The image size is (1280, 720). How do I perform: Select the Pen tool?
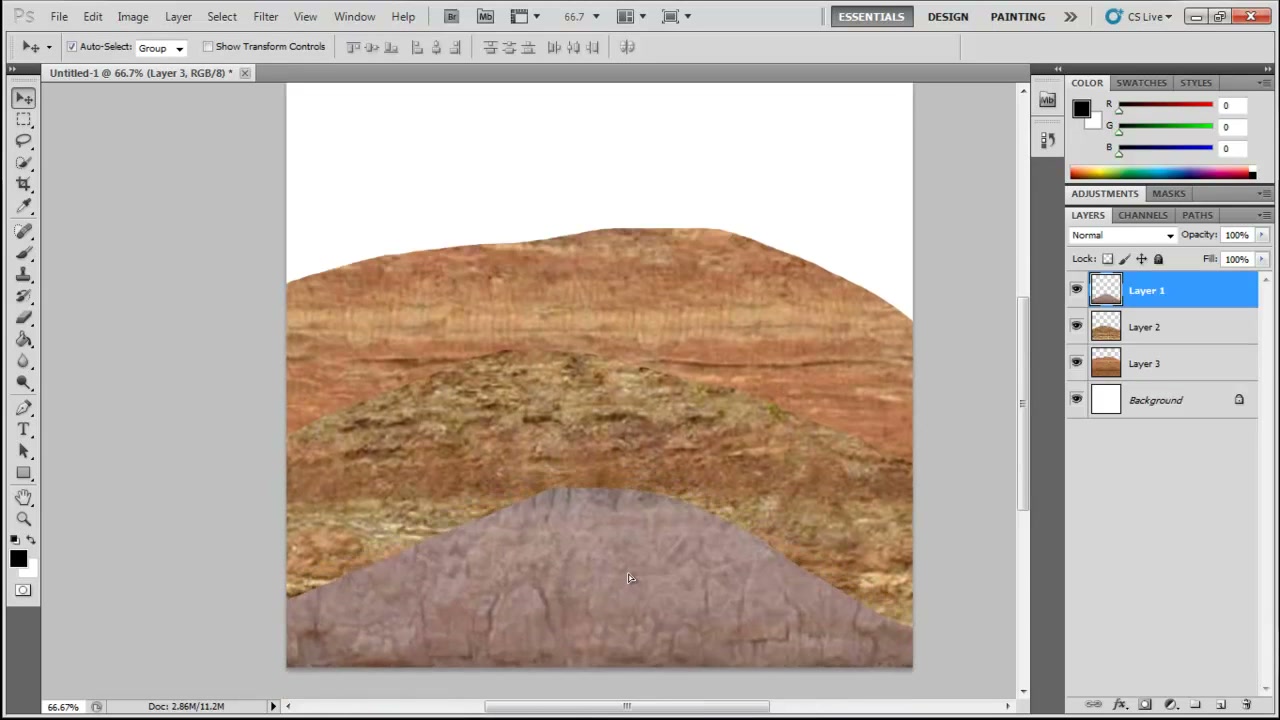coord(24,408)
